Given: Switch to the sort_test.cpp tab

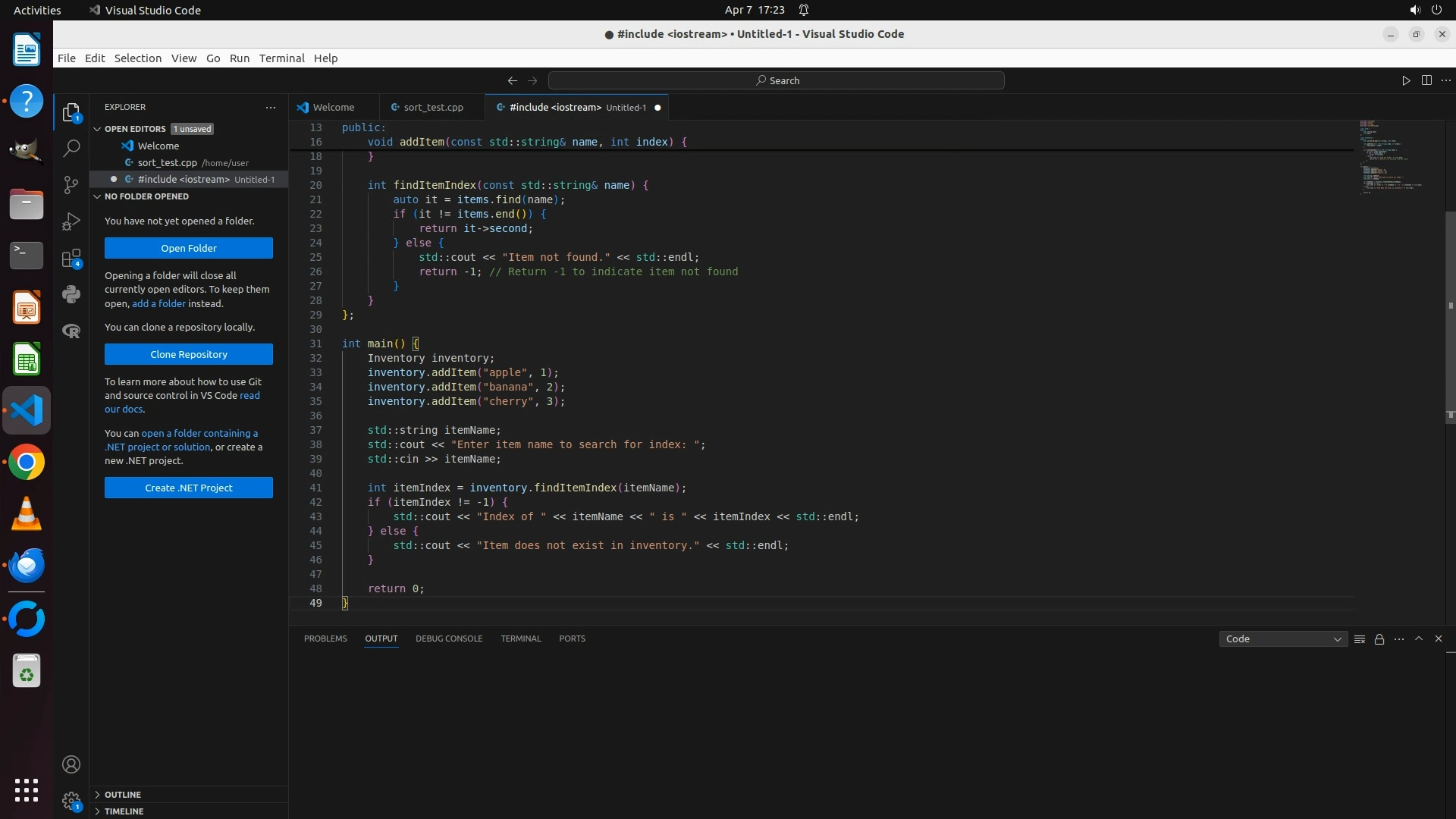Looking at the screenshot, I should click(433, 108).
